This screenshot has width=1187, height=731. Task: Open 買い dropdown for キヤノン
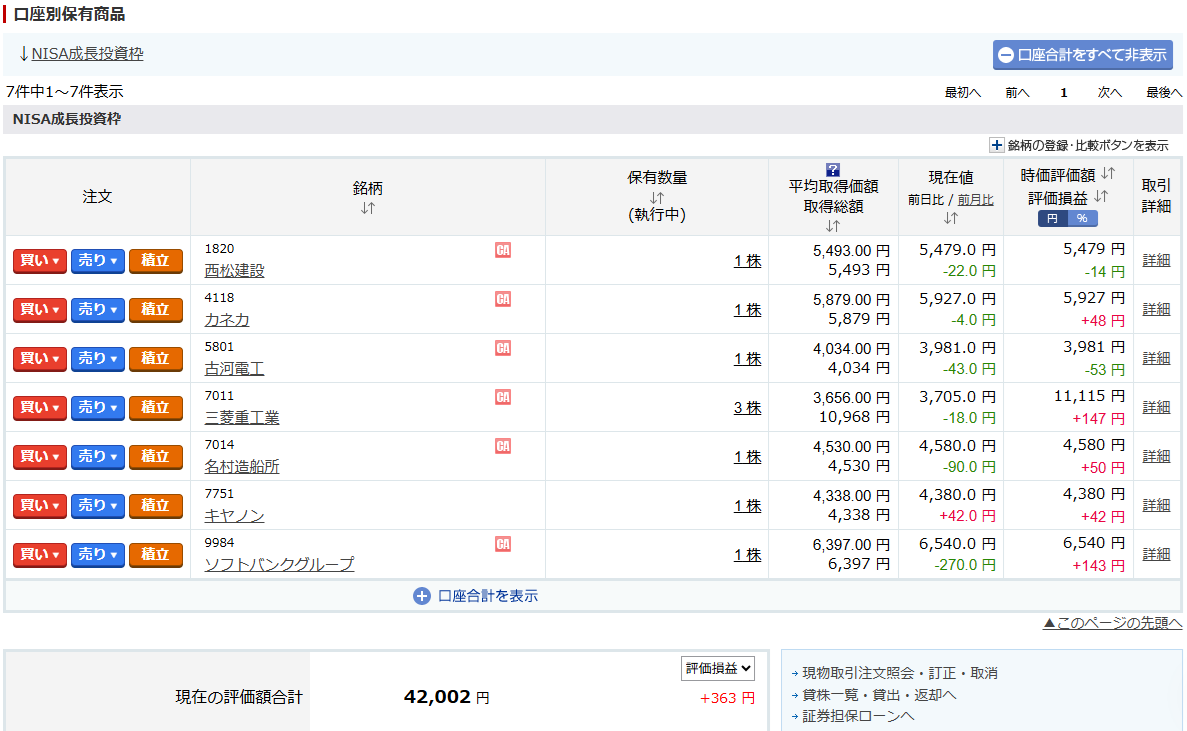(x=39, y=505)
